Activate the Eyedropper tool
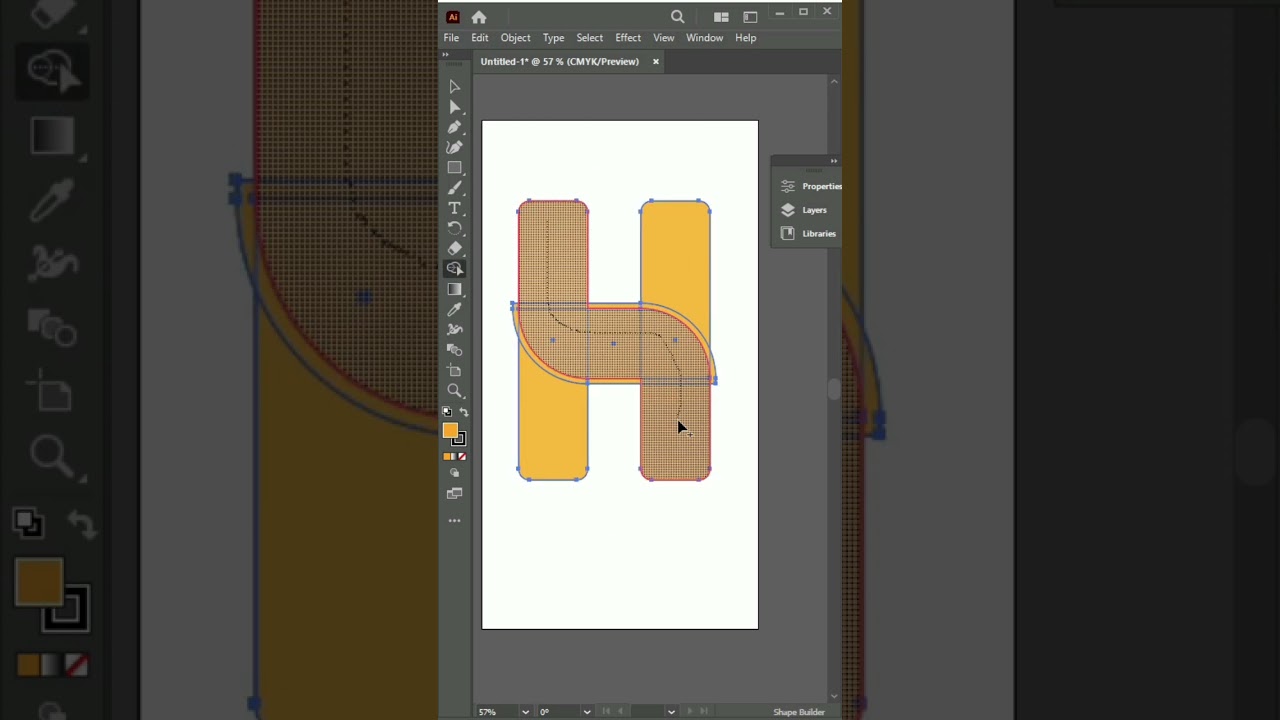The image size is (1280, 720). (x=454, y=309)
